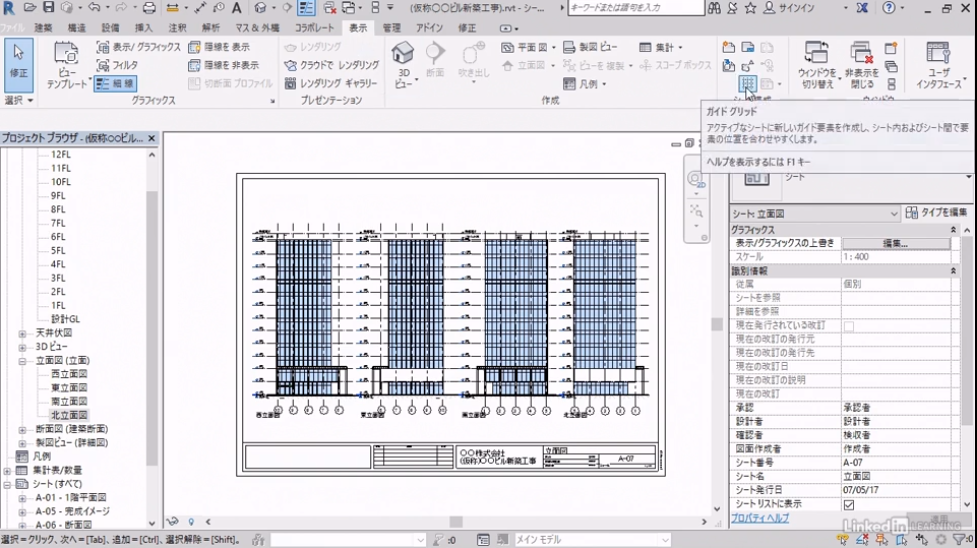Expand the 断面図 (建築断面) tree node
Screen dimensions: 977x548
point(22,430)
